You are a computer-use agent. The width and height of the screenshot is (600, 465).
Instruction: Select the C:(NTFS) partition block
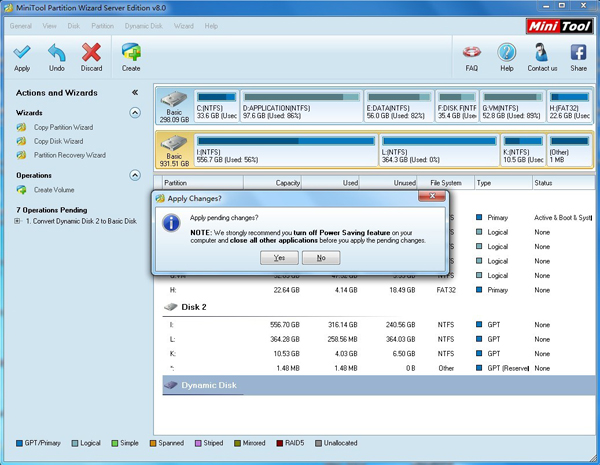217,106
